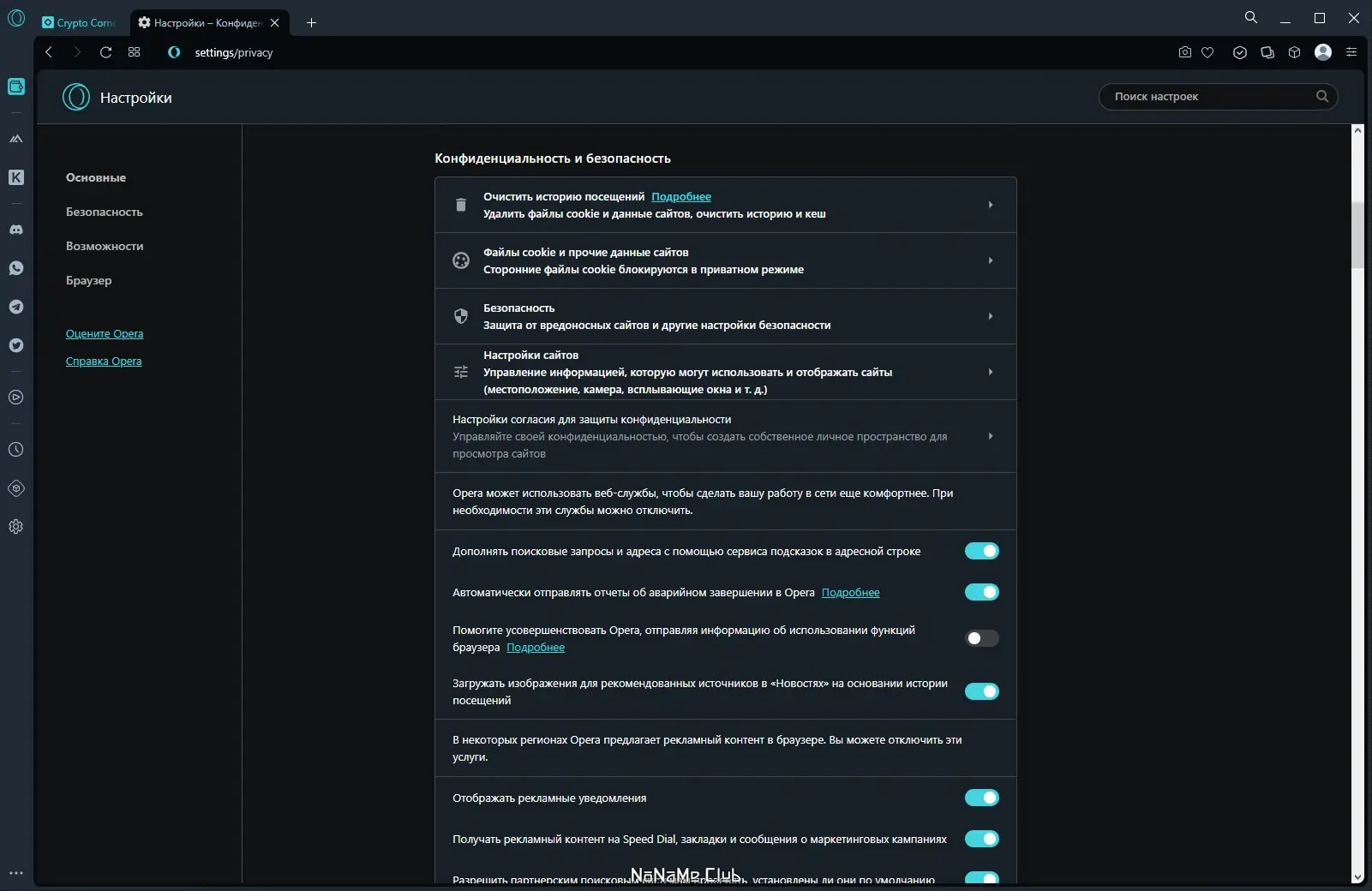Open Discord from the sidebar
1372x891 pixels.
[x=16, y=230]
